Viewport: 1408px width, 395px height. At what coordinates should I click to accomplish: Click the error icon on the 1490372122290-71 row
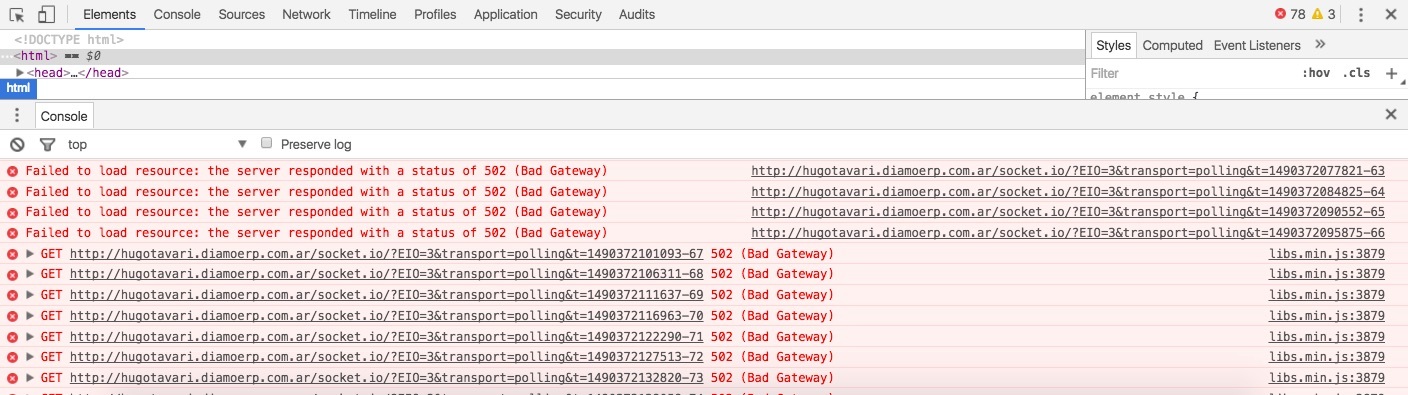point(12,337)
